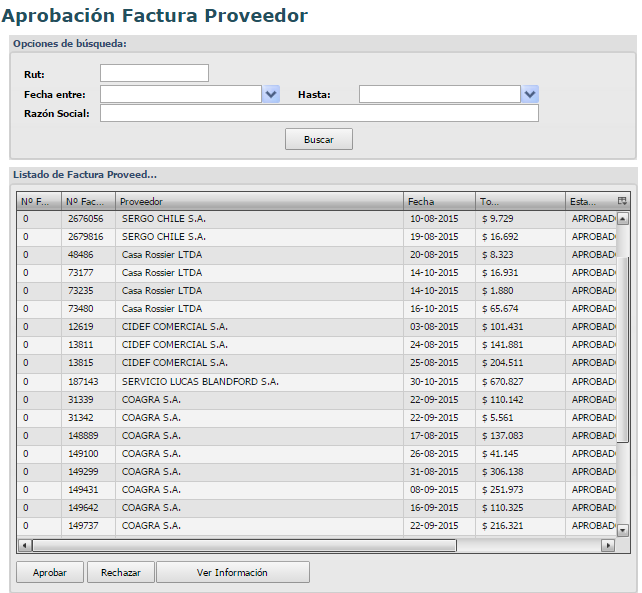642x593 pixels.
Task: Click the Aprobar button
Action: [x=50, y=573]
